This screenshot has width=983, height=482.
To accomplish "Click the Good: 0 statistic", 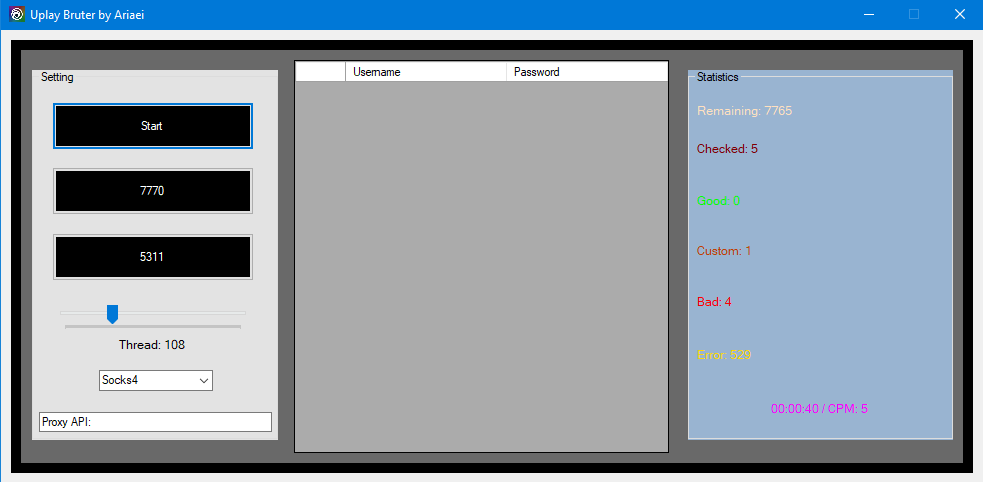I will [x=718, y=201].
